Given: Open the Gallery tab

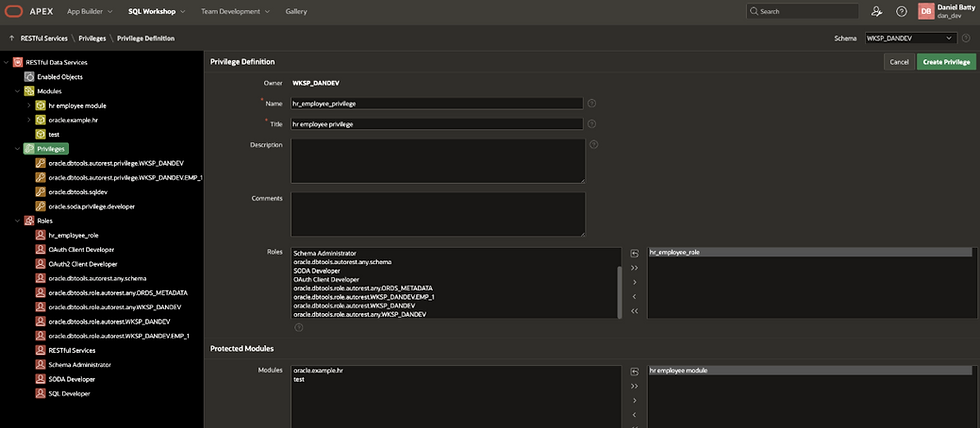Looking at the screenshot, I should [x=296, y=11].
